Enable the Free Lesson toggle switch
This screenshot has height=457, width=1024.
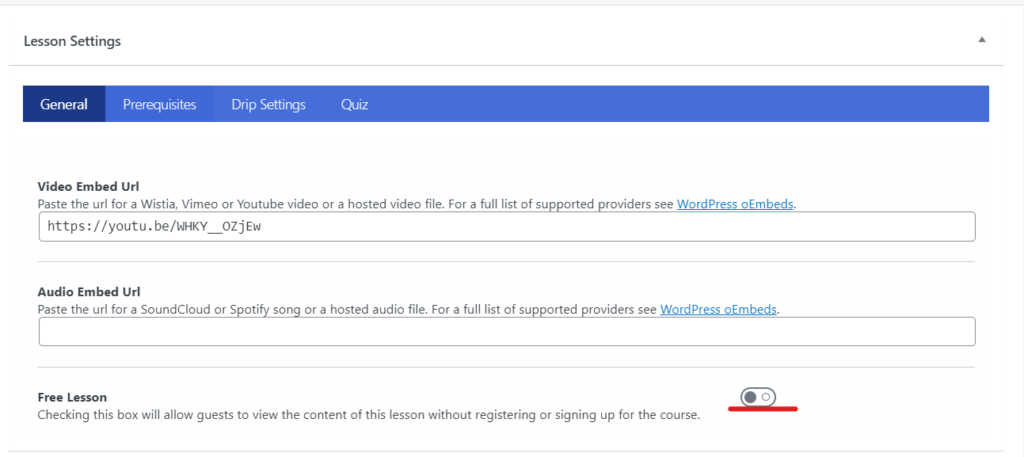pyautogui.click(x=758, y=397)
